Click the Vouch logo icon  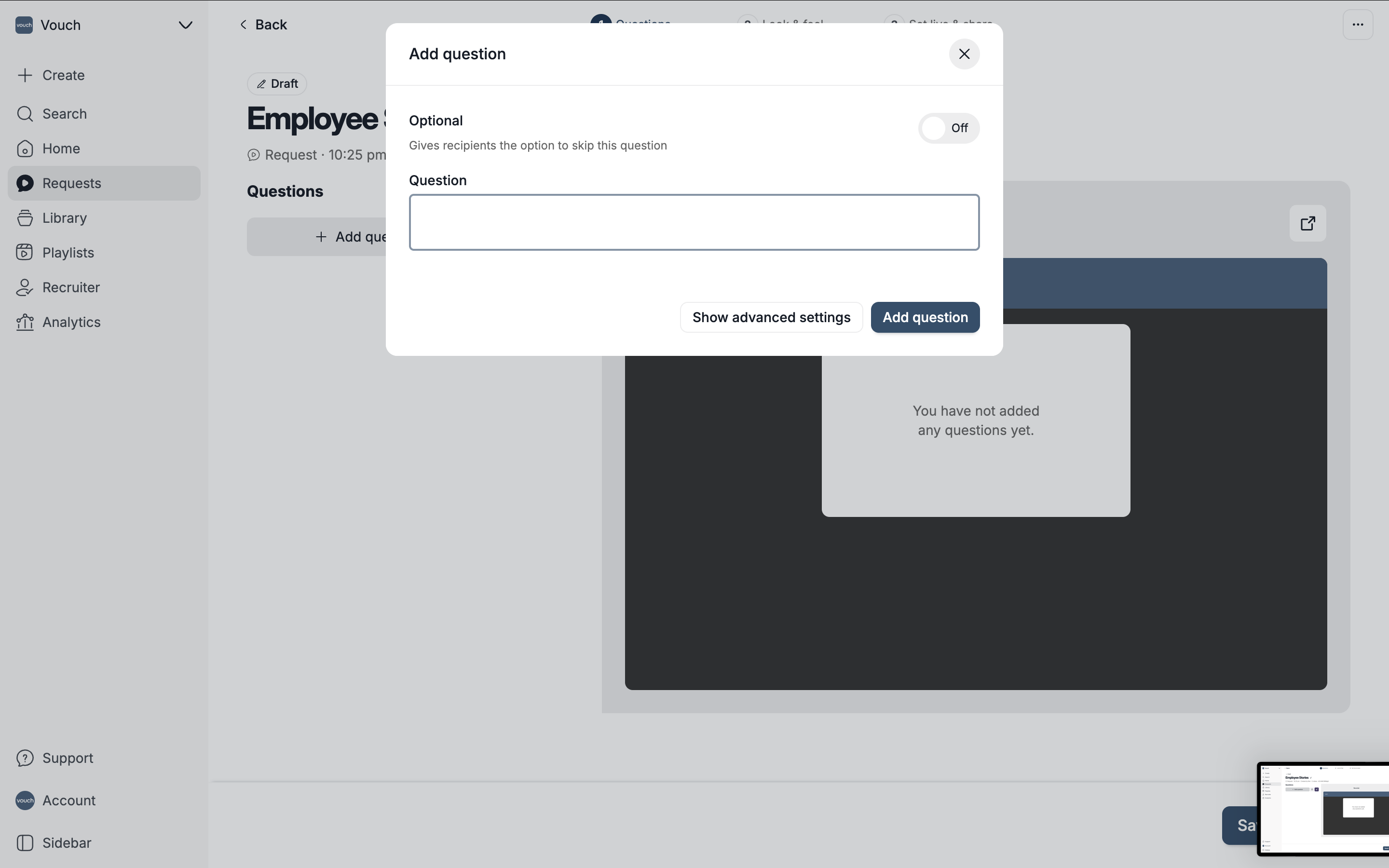coord(24,25)
